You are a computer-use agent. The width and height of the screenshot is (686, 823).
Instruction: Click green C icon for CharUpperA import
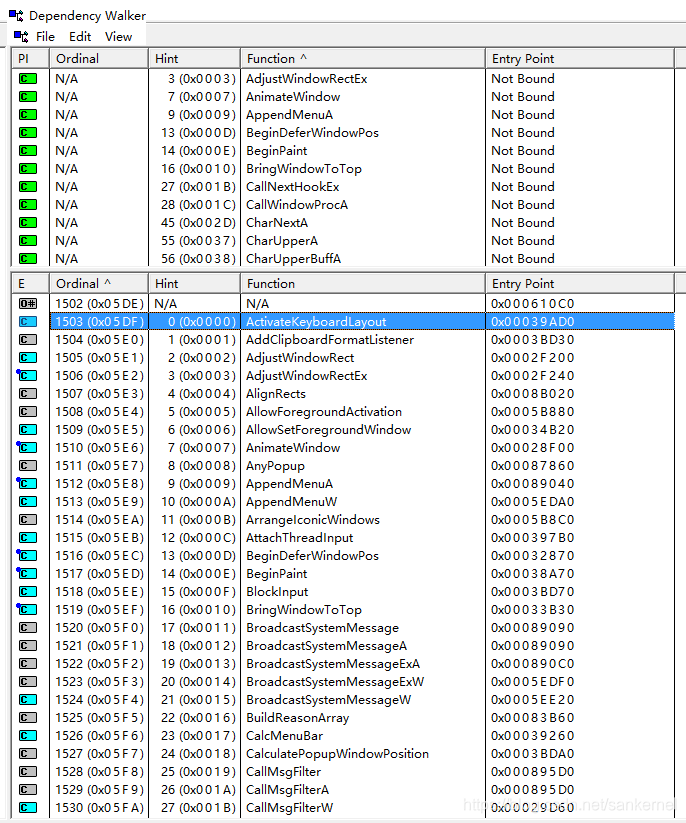click(28, 240)
